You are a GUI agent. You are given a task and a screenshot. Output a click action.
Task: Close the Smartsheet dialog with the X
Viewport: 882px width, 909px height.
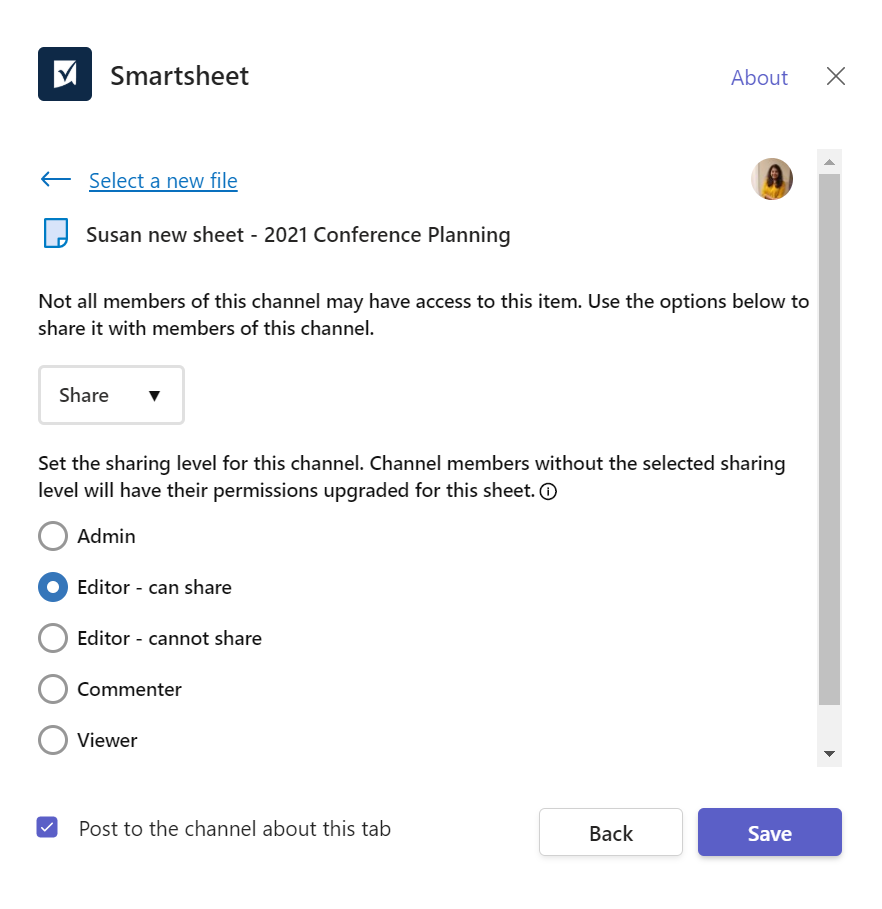click(836, 76)
